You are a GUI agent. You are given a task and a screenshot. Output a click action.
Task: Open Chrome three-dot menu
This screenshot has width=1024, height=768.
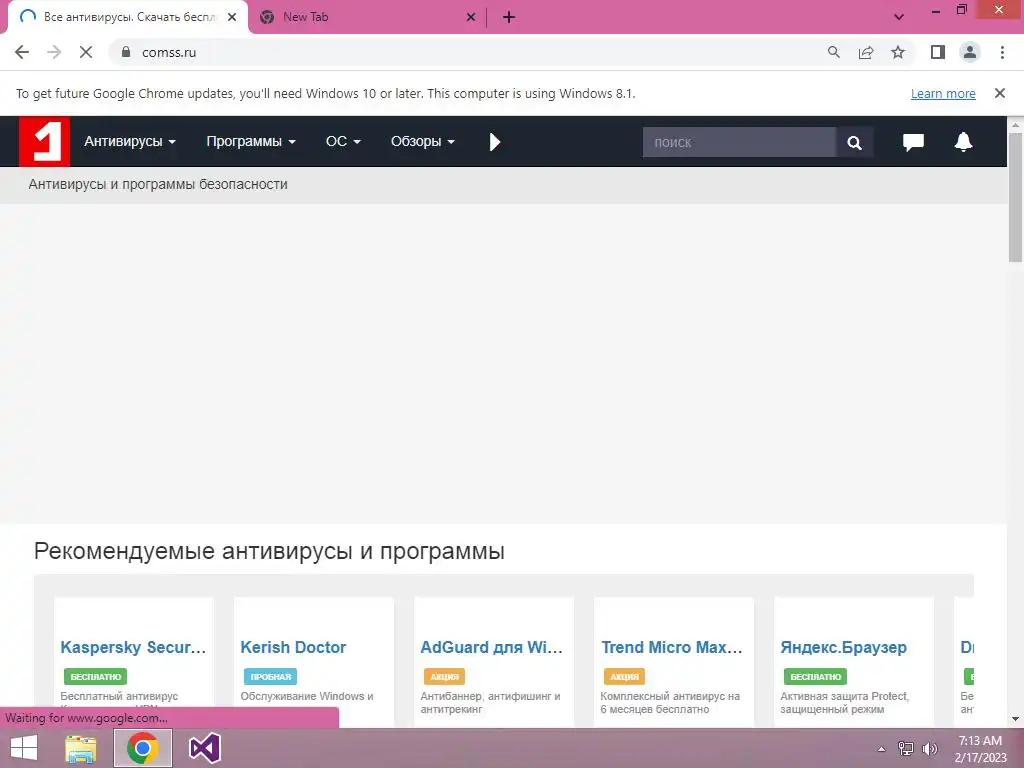coord(1002,52)
